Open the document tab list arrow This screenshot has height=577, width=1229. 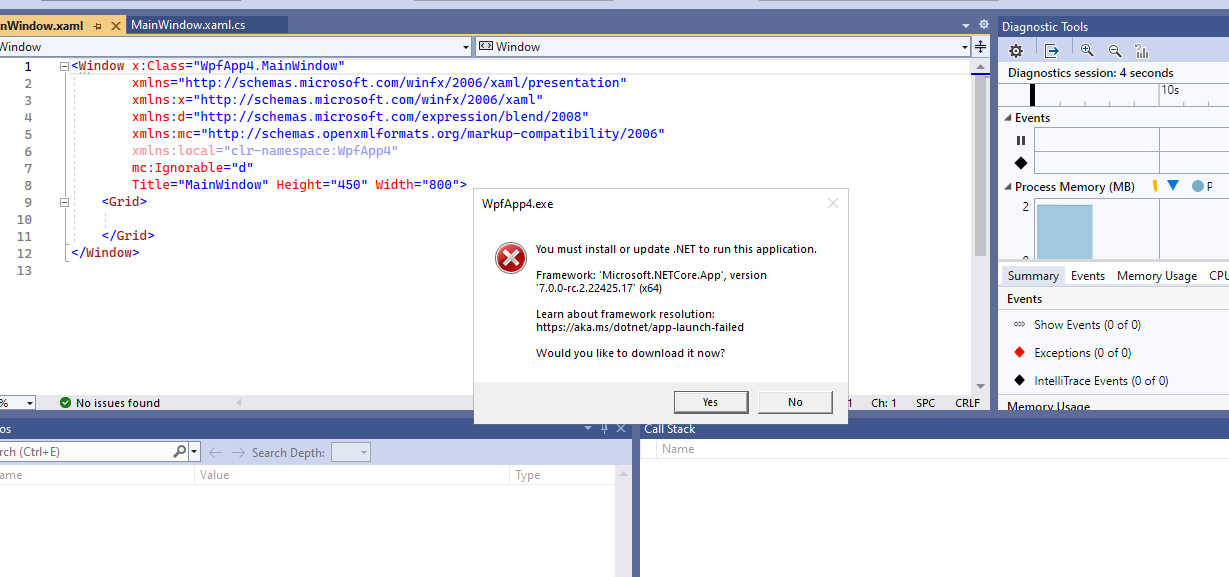tap(966, 26)
